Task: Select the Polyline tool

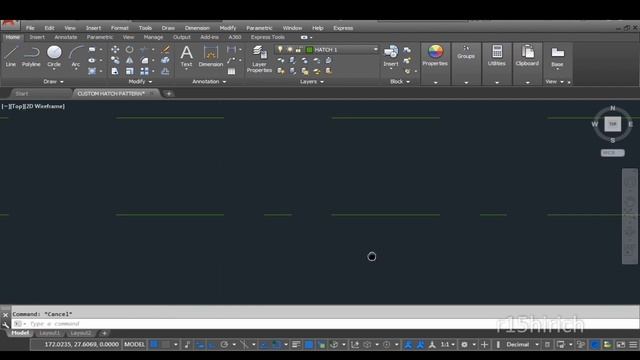Action: (31, 56)
